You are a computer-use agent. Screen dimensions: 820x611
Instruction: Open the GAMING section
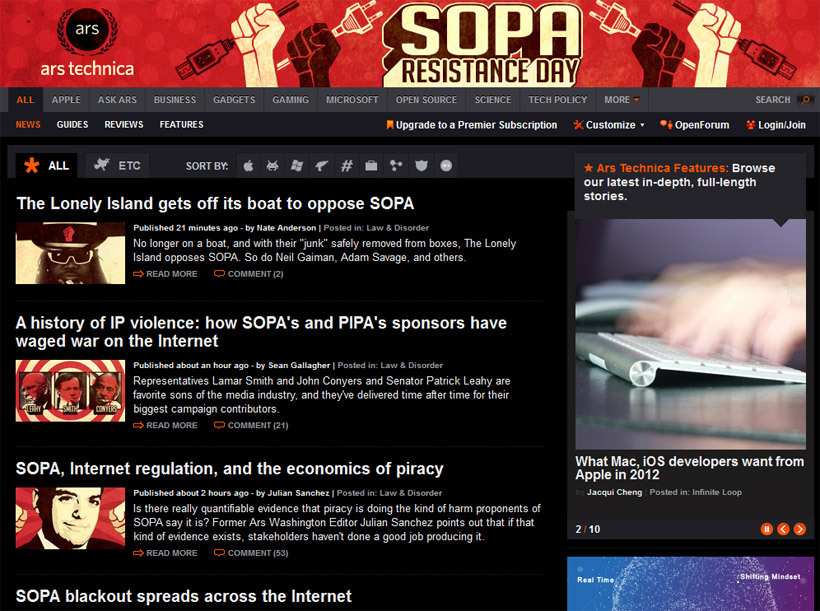pos(290,99)
